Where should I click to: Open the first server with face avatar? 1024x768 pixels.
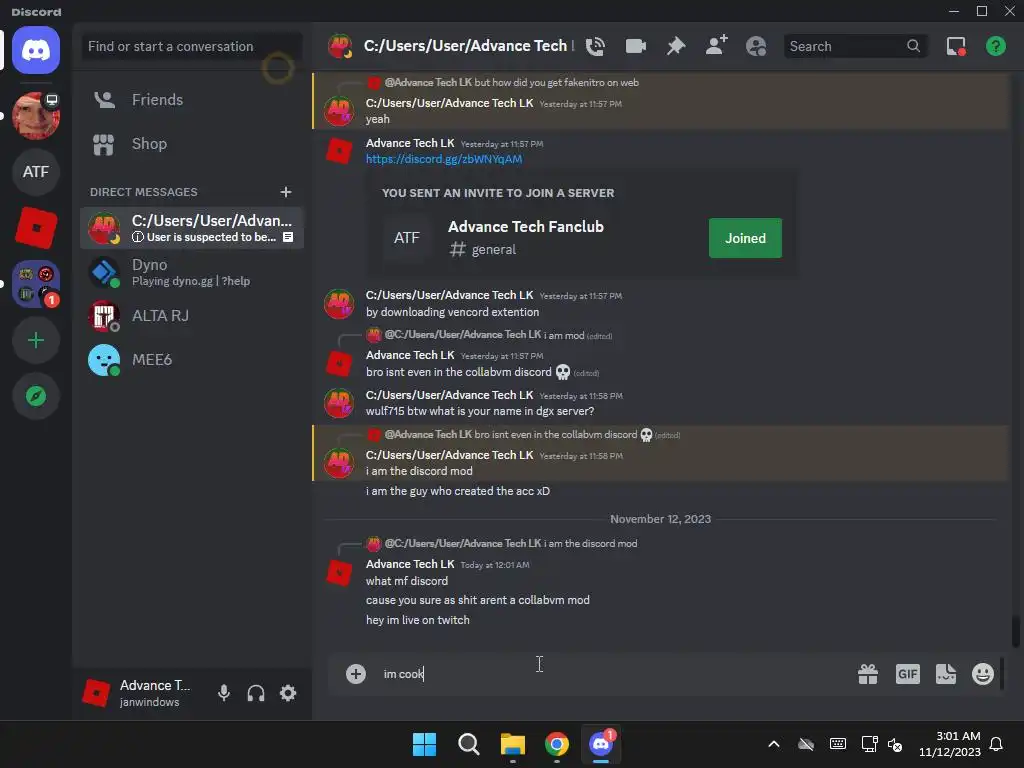click(36, 116)
